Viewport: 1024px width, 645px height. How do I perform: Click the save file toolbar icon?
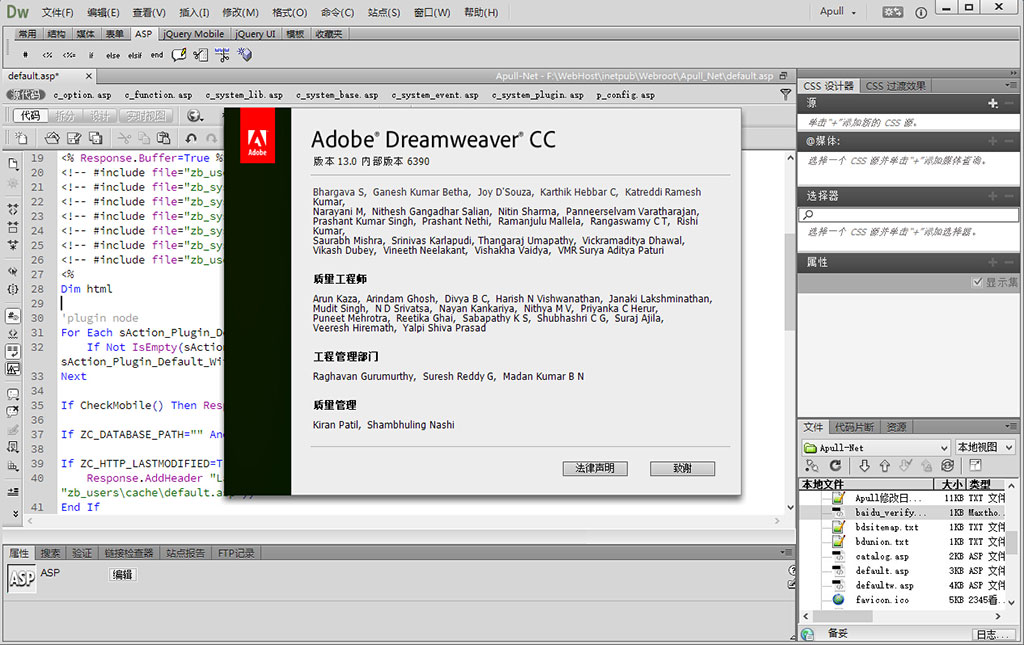74,138
